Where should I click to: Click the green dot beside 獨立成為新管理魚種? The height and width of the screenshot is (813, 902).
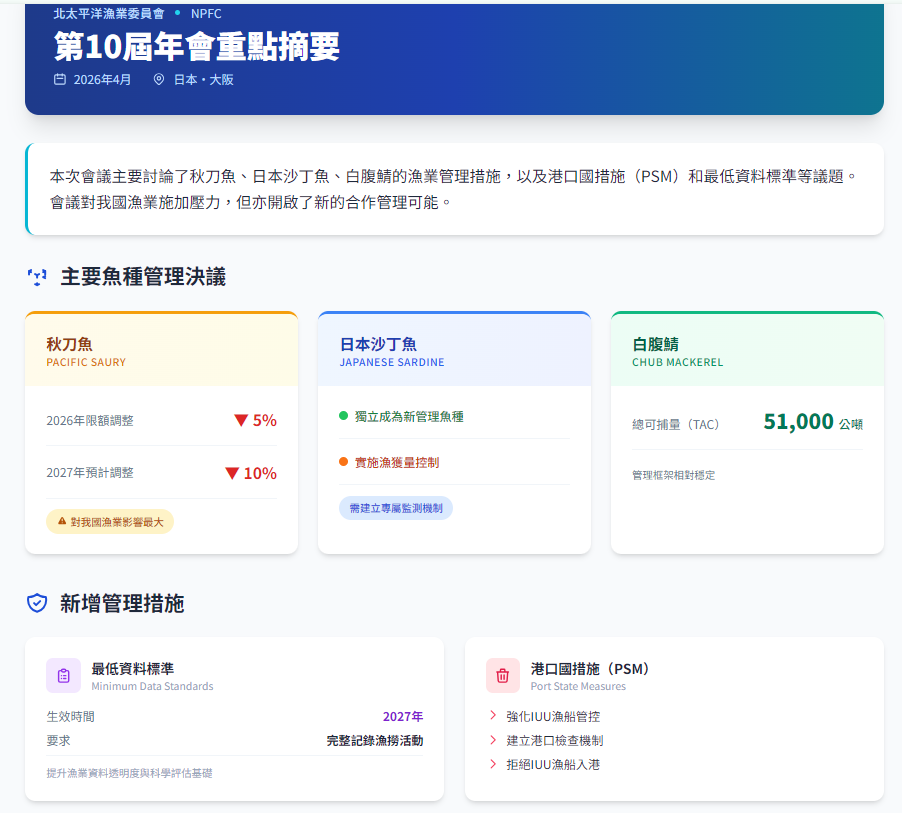point(343,416)
